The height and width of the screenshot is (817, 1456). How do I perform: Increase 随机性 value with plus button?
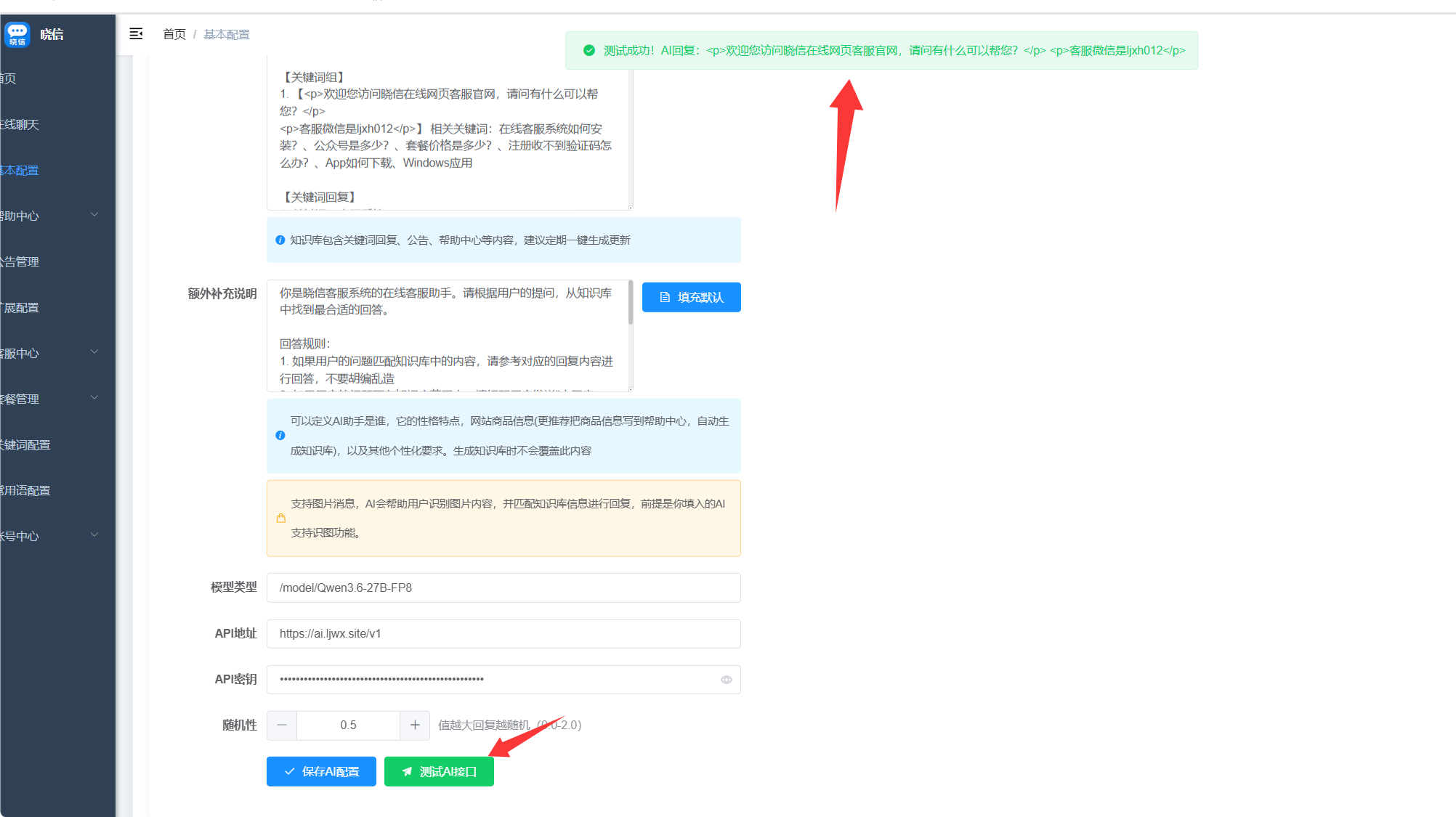click(415, 725)
